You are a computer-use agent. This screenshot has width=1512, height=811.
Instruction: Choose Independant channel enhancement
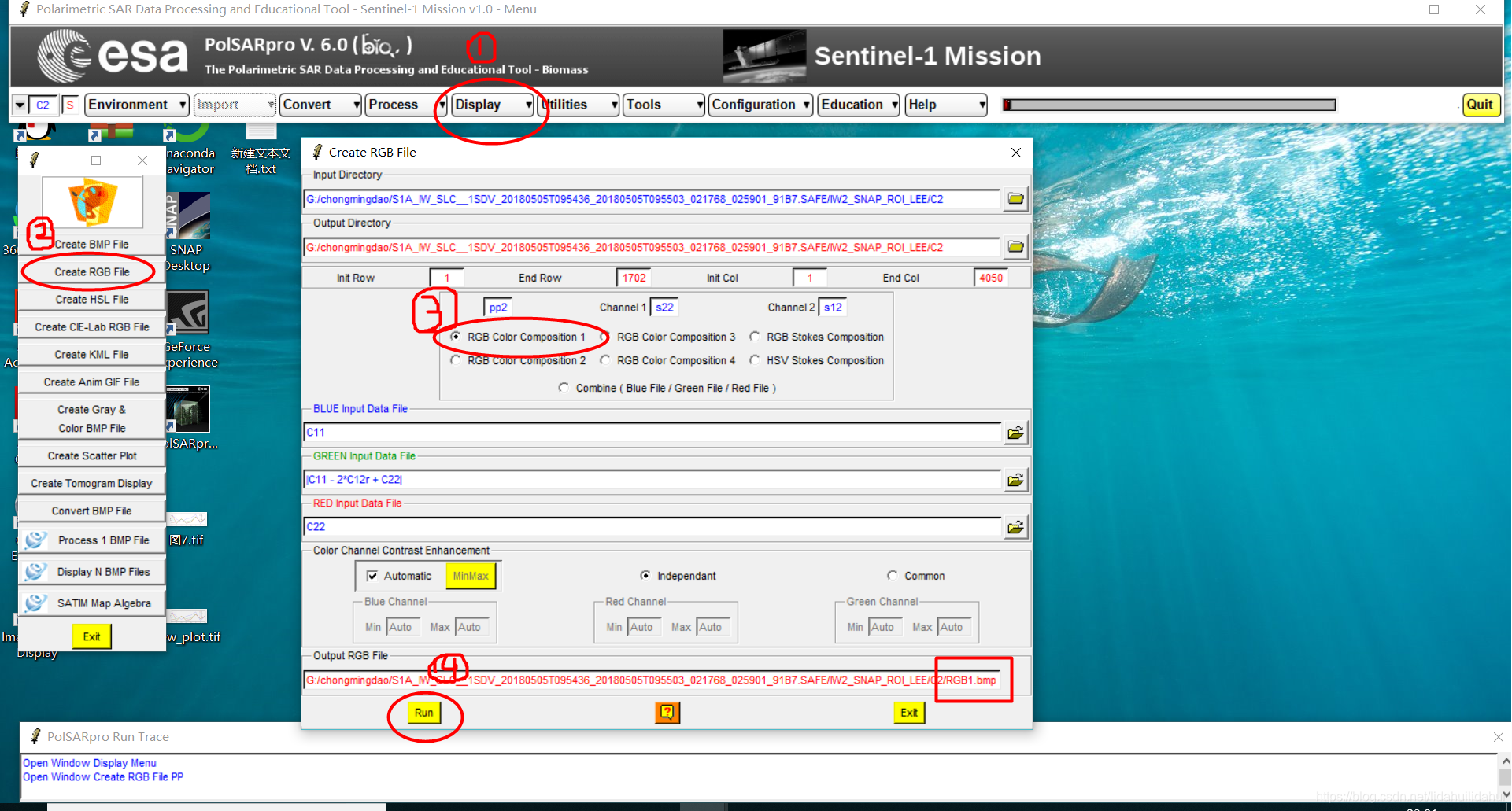(645, 576)
